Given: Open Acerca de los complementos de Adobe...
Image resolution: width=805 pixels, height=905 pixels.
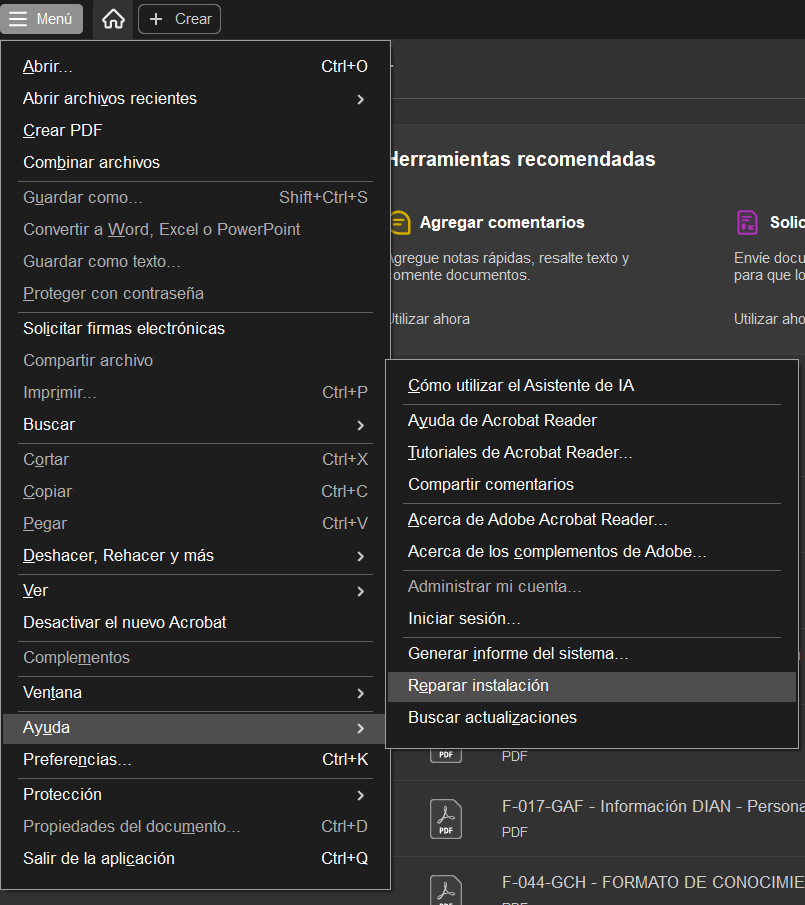Looking at the screenshot, I should coord(591,552).
